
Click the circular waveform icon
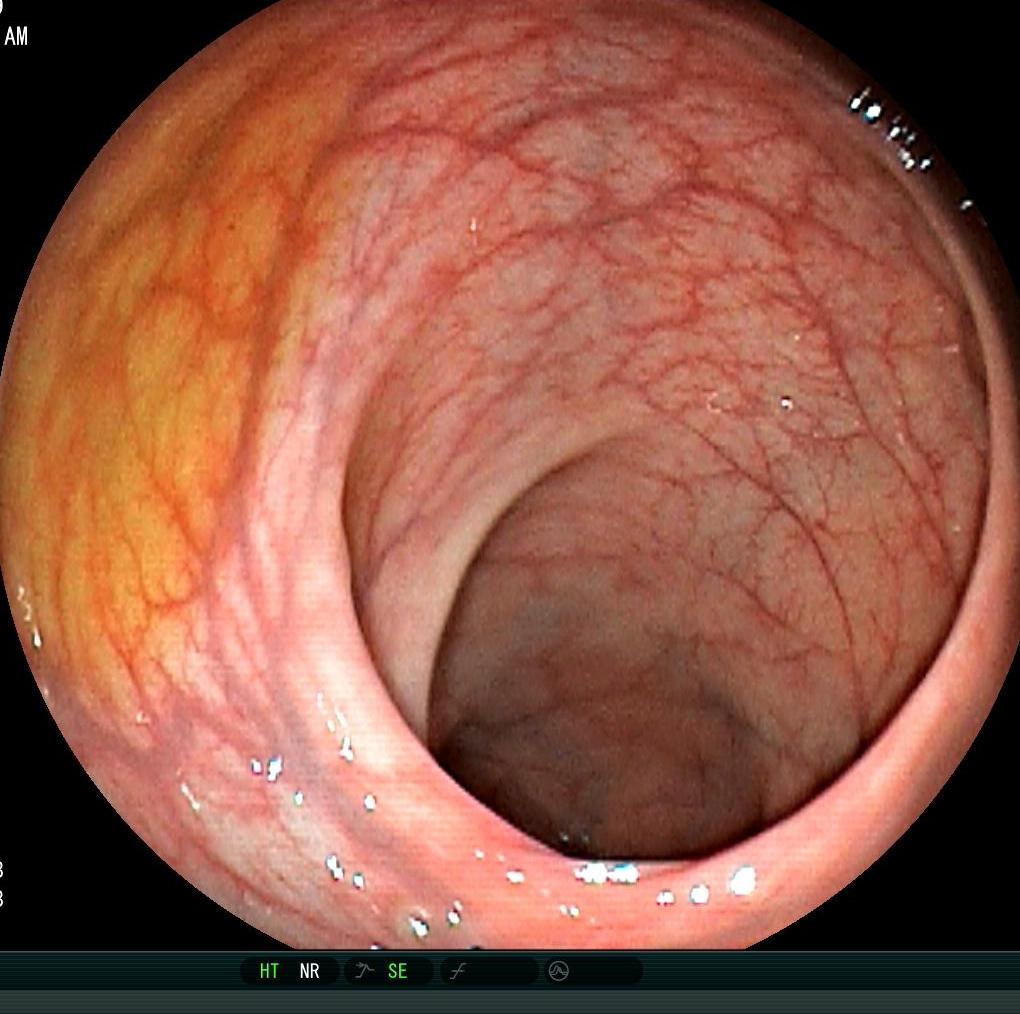pyautogui.click(x=559, y=971)
